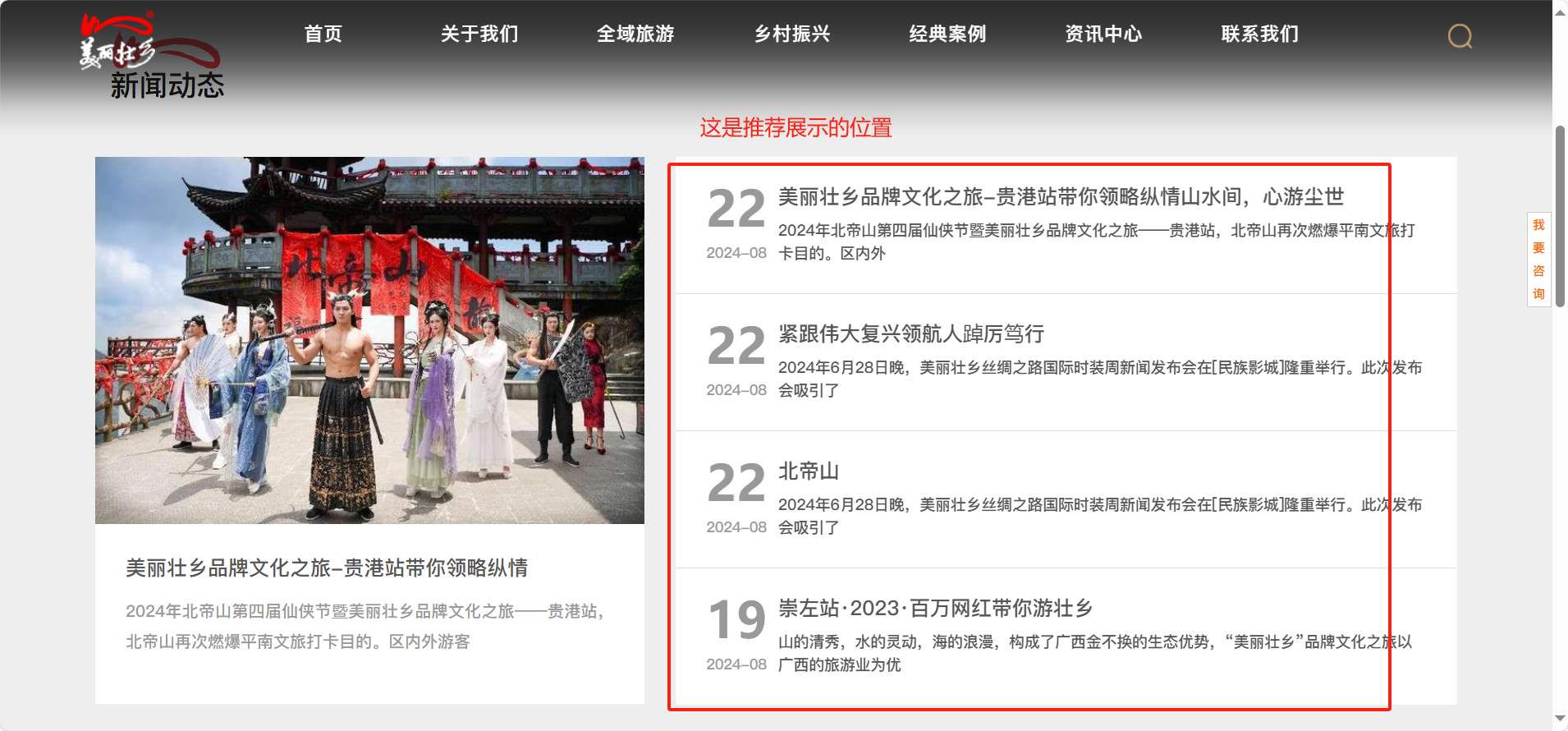Screen dimensions: 1568x731
Task: Open the 首页 menu item
Action: [x=323, y=34]
